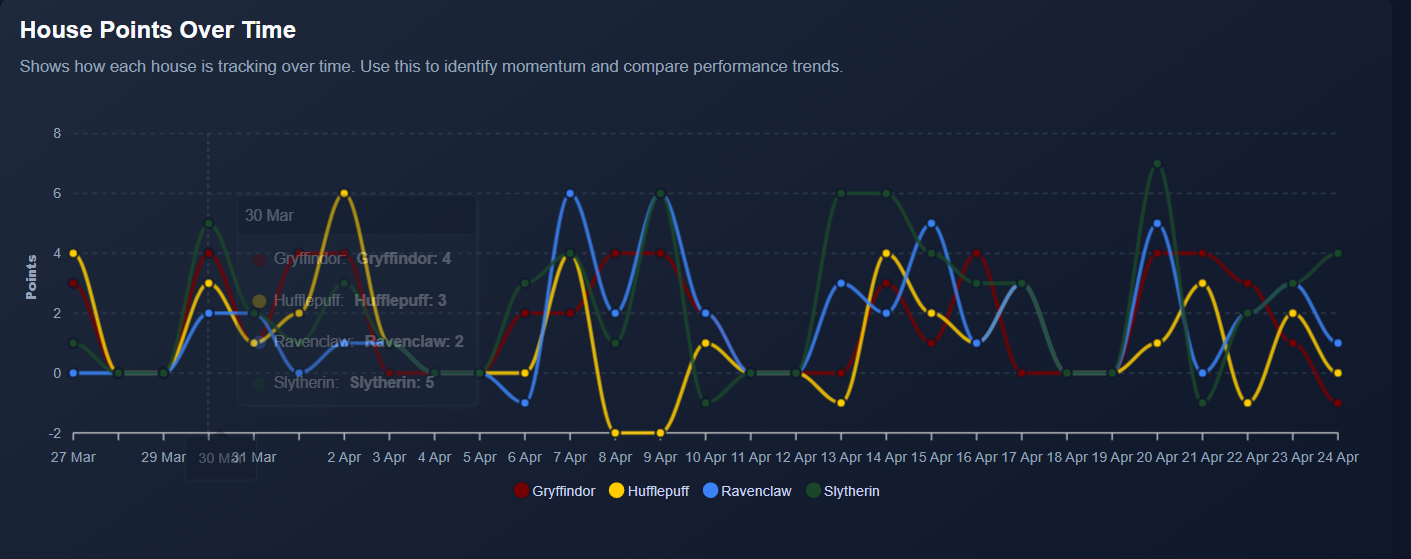Viewport: 1411px width, 559px height.
Task: Select Ravenclaw -1 marker on 6 Apr
Action: click(525, 403)
